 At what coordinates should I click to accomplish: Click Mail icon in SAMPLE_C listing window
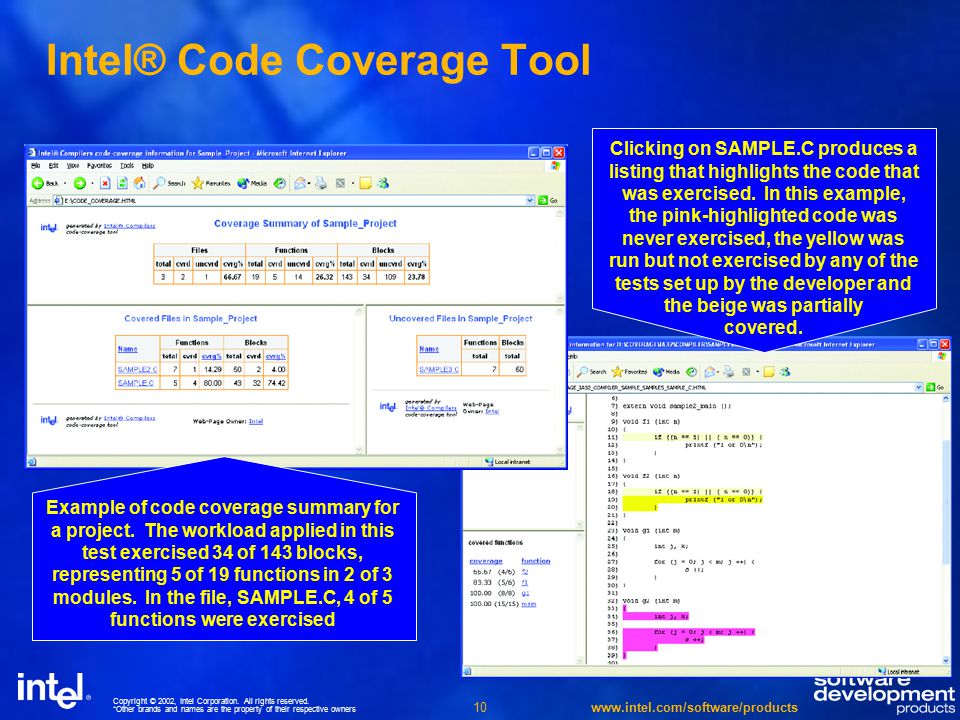click(711, 372)
